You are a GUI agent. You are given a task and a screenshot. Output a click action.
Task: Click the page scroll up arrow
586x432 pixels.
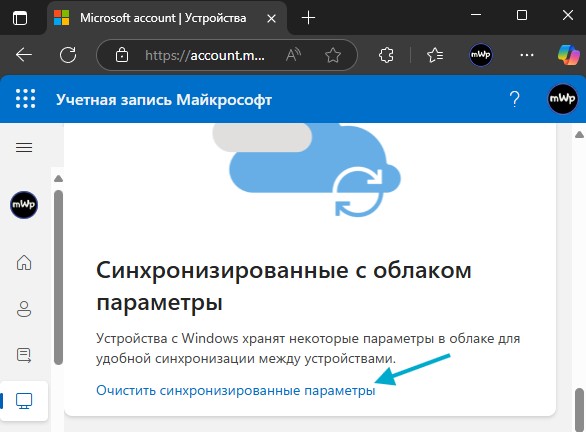[x=579, y=135]
